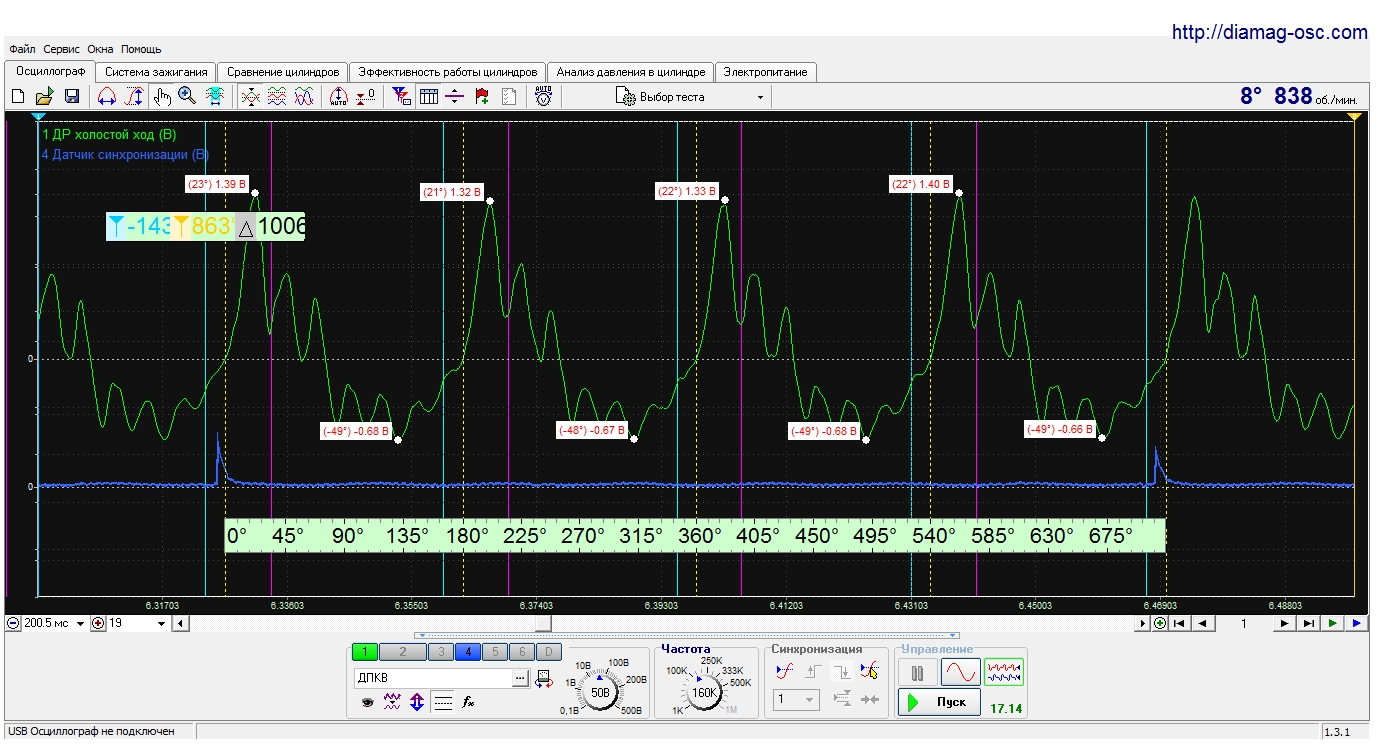Select the horizontal stretch tool in toolbar
Screen dimensions: 1382x744
106,97
